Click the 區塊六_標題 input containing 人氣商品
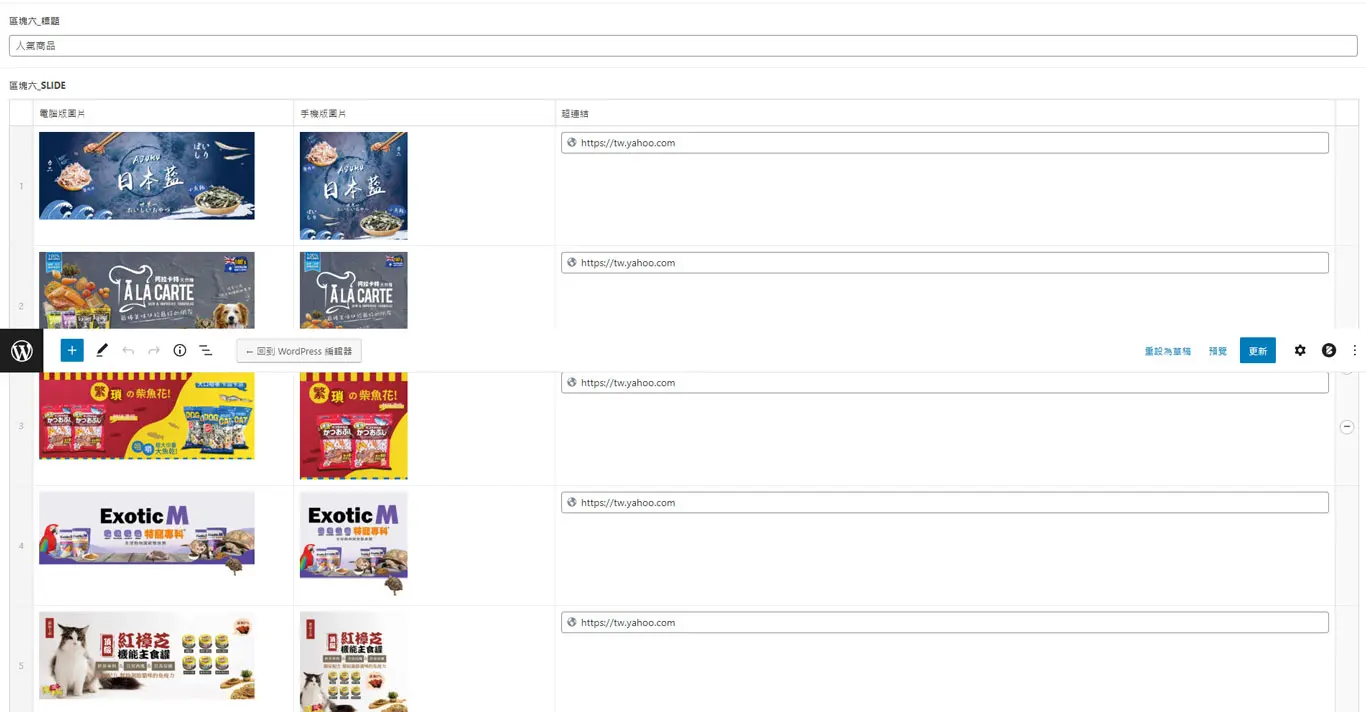1366x712 pixels. tap(683, 46)
